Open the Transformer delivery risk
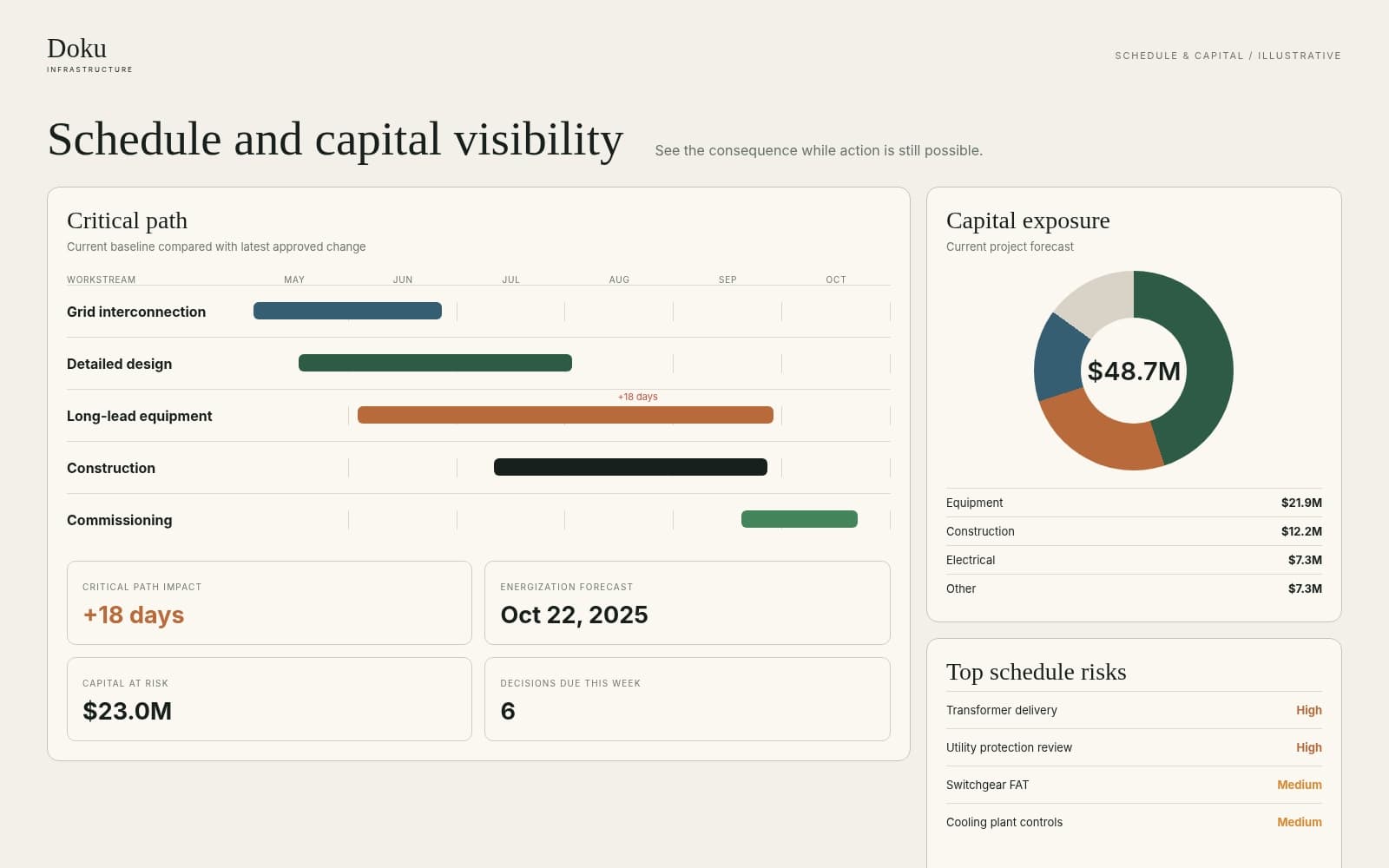This screenshot has height=868, width=1389. pos(1134,710)
